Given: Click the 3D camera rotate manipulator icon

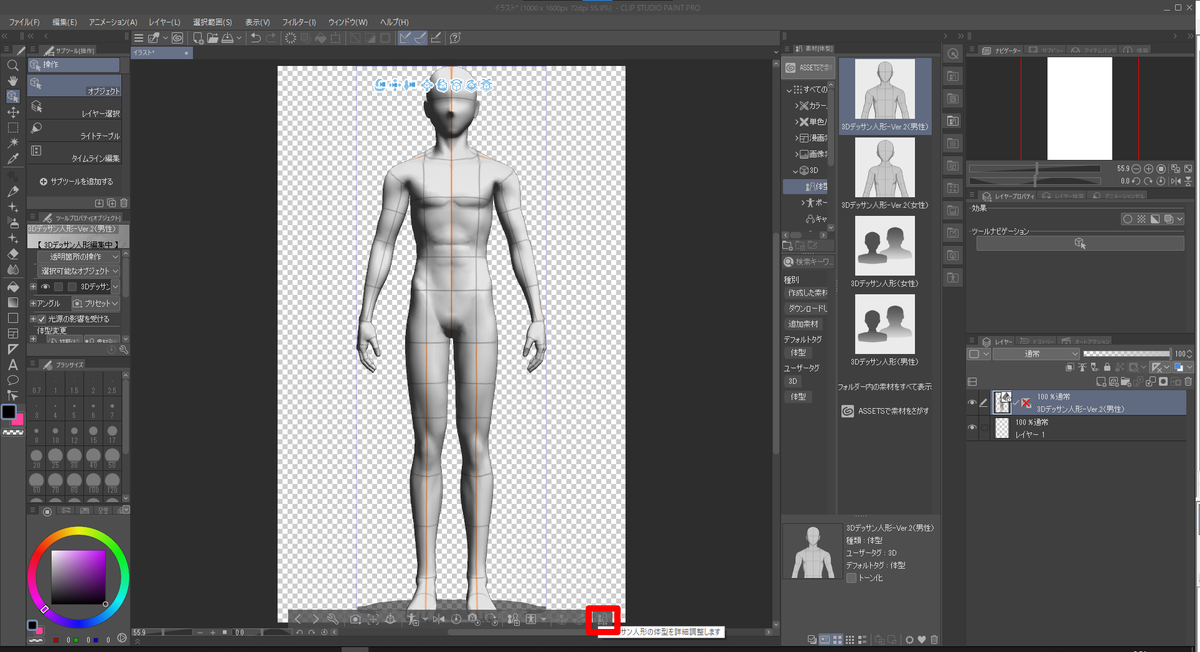Looking at the screenshot, I should point(381,86).
